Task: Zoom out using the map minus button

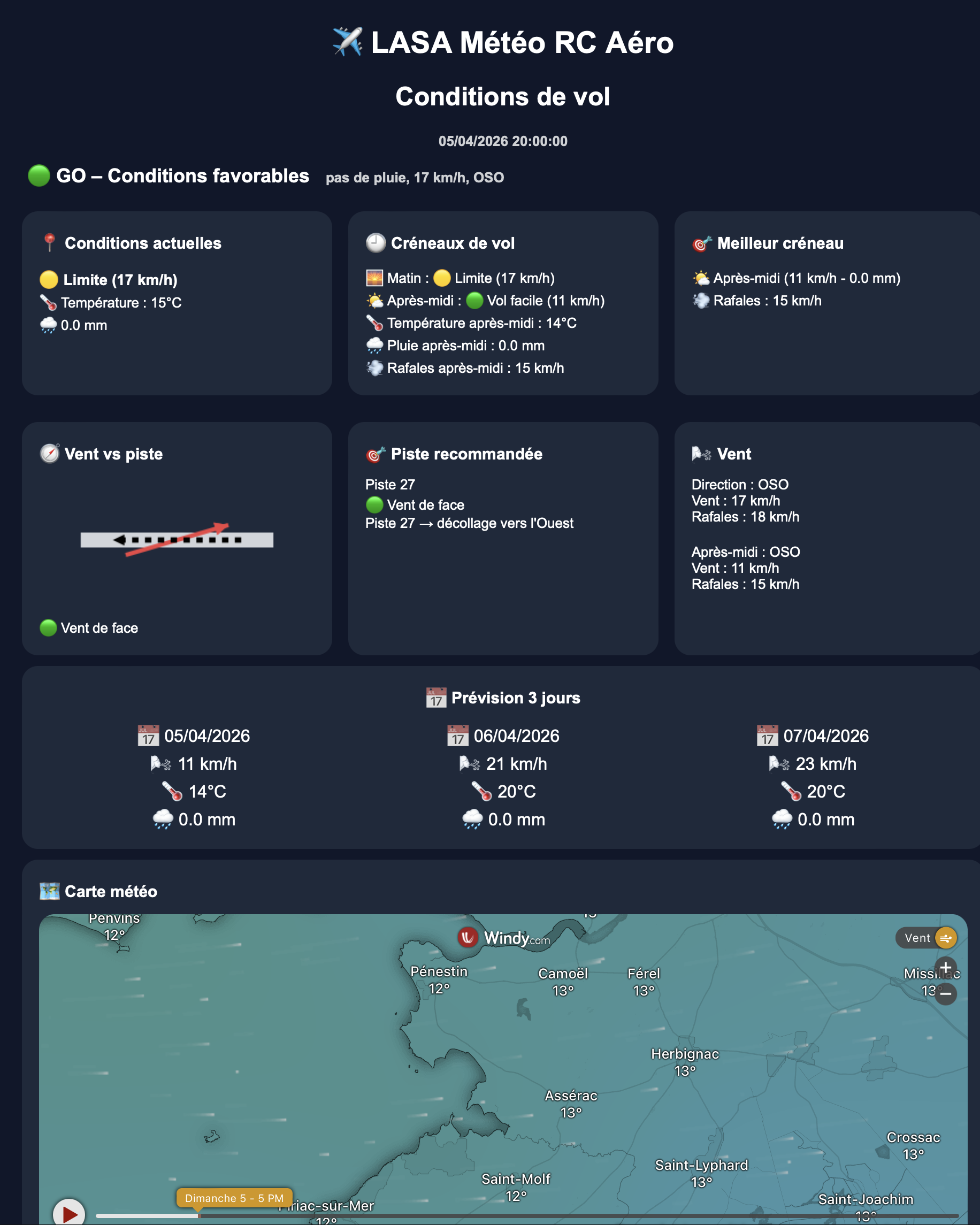Action: click(945, 993)
